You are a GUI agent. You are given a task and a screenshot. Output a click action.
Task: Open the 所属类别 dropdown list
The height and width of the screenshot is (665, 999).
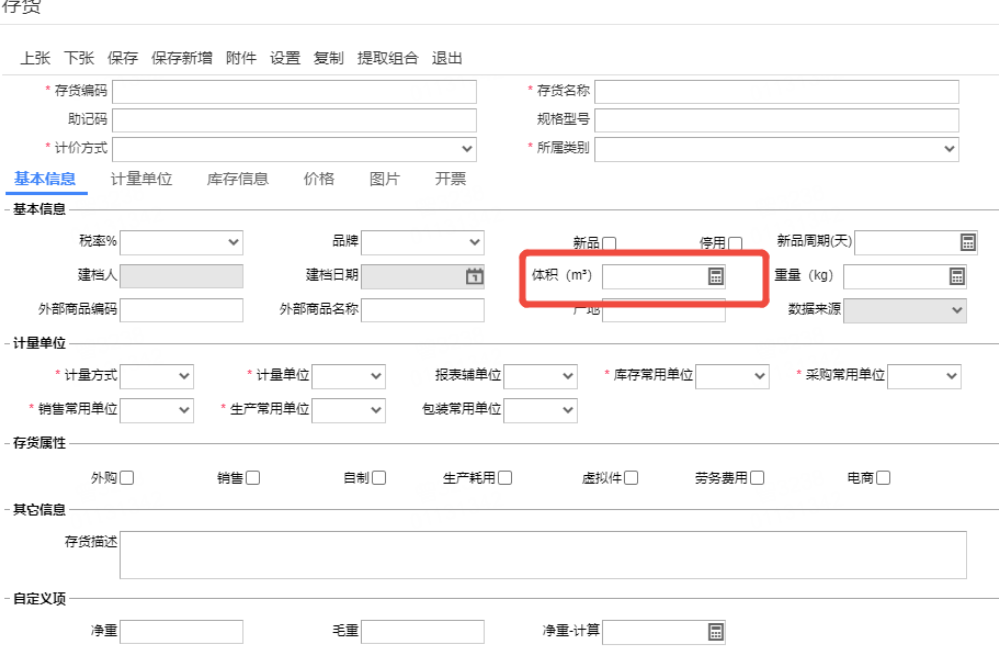(x=776, y=149)
